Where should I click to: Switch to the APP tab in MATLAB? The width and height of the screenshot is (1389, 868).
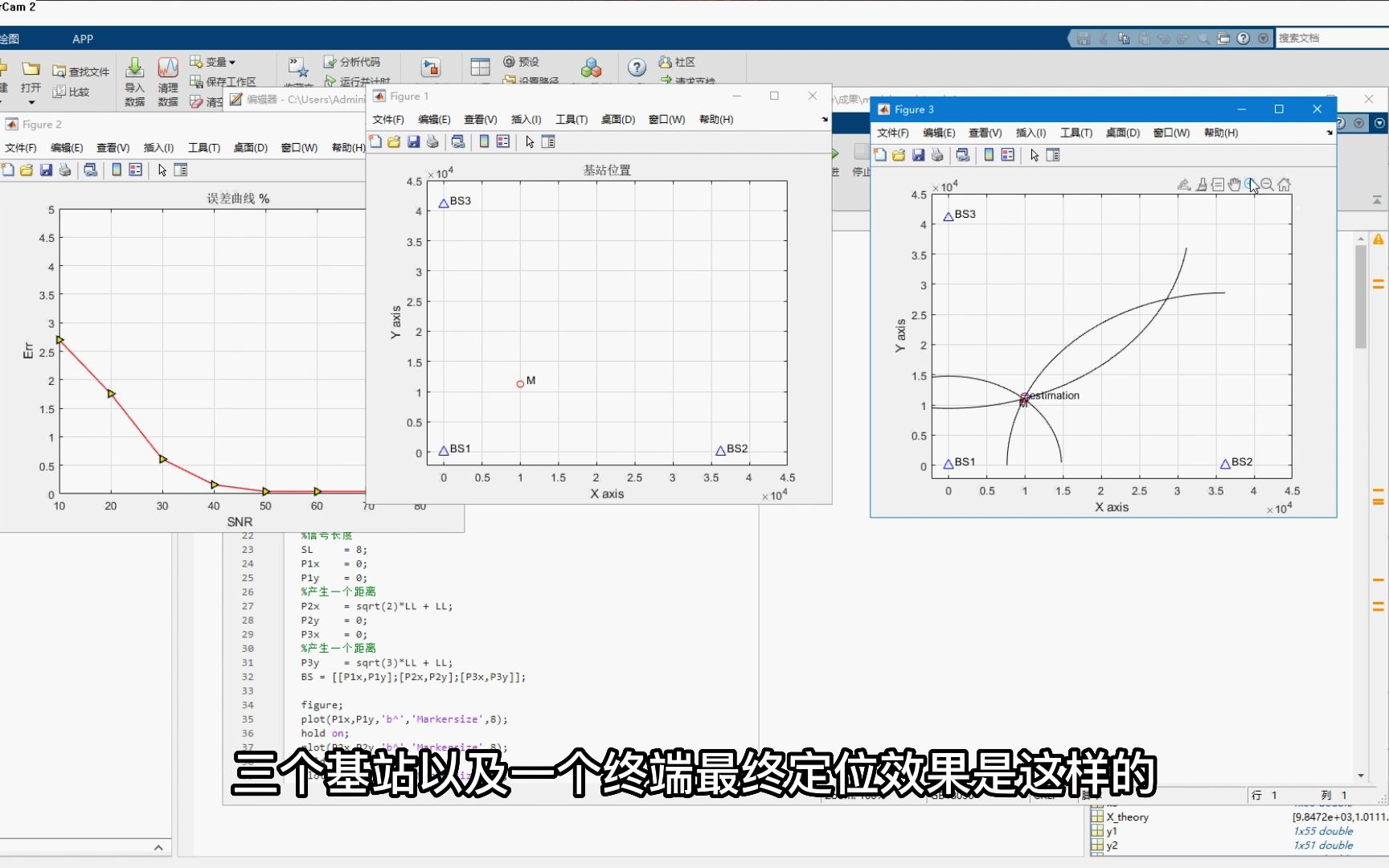click(83, 39)
